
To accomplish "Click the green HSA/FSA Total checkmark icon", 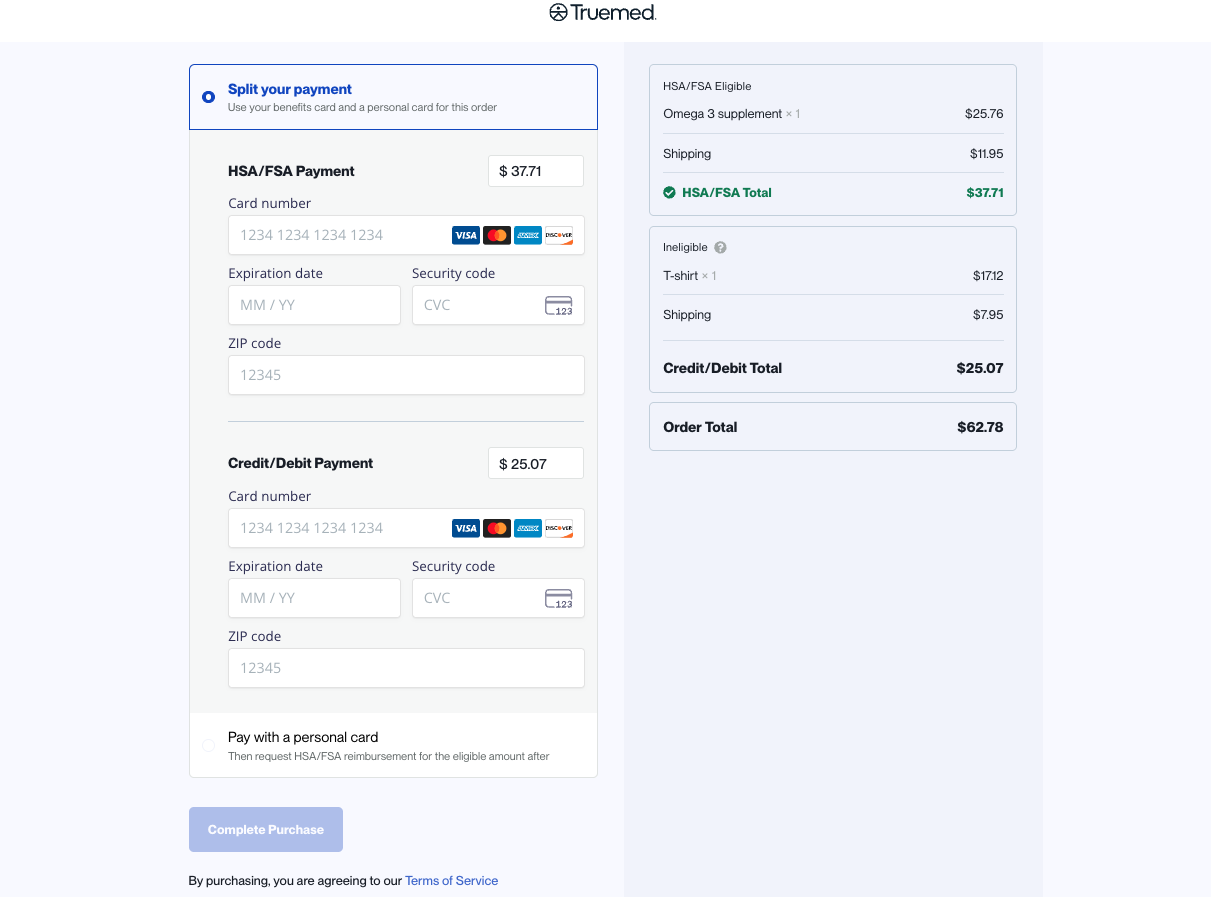I will 670,193.
